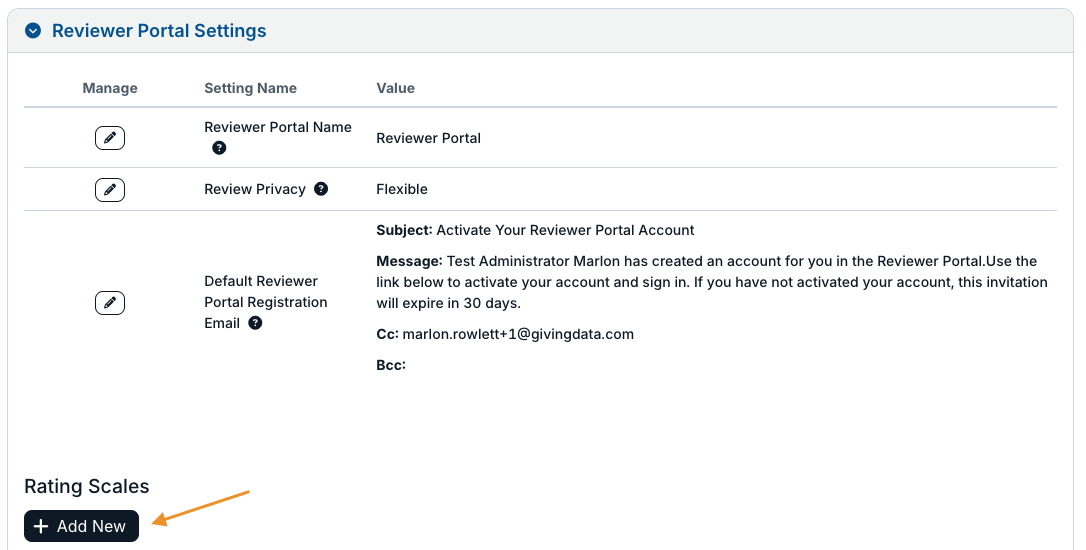The width and height of the screenshot is (1086, 550).
Task: Click the Cc email marlon.rowlett+1@givingdata.com
Action: pos(518,335)
